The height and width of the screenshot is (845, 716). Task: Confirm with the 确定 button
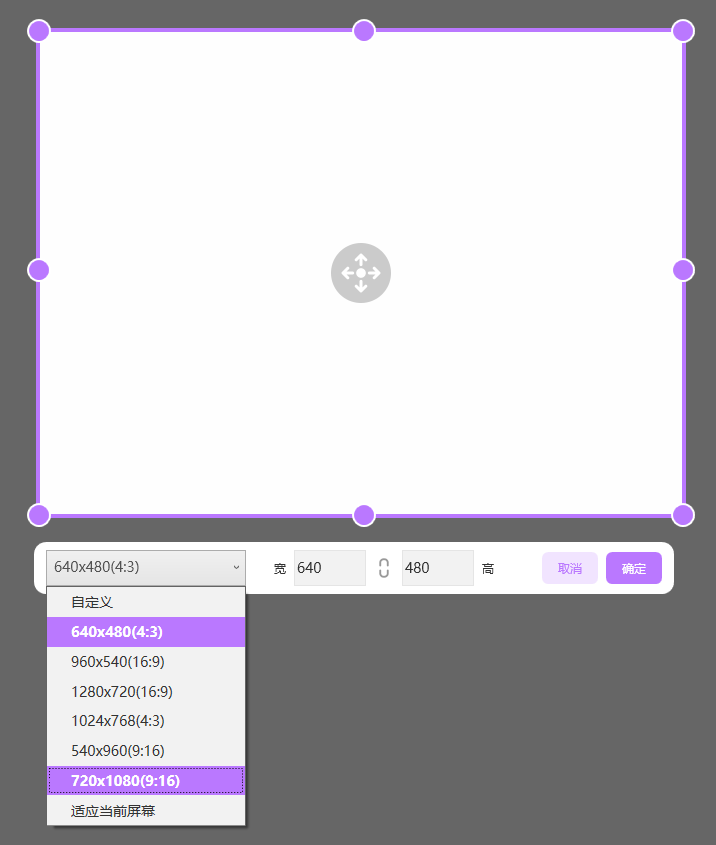point(634,568)
